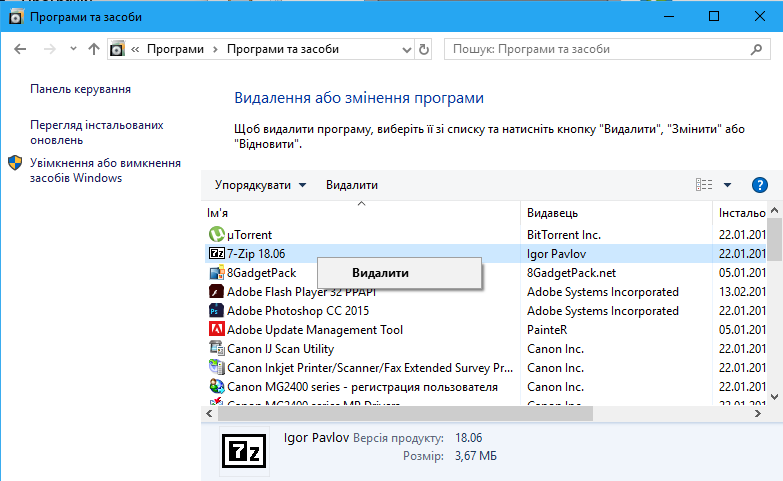783x481 pixels.
Task: Select Adobe Update Management Tool name
Action: point(315,330)
